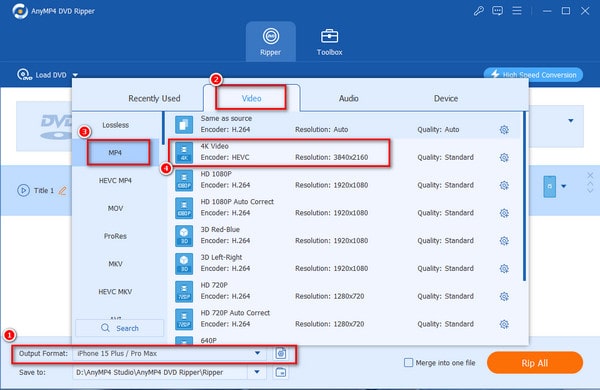Click the 4K Video preset icon
The image size is (600, 390).
(184, 152)
